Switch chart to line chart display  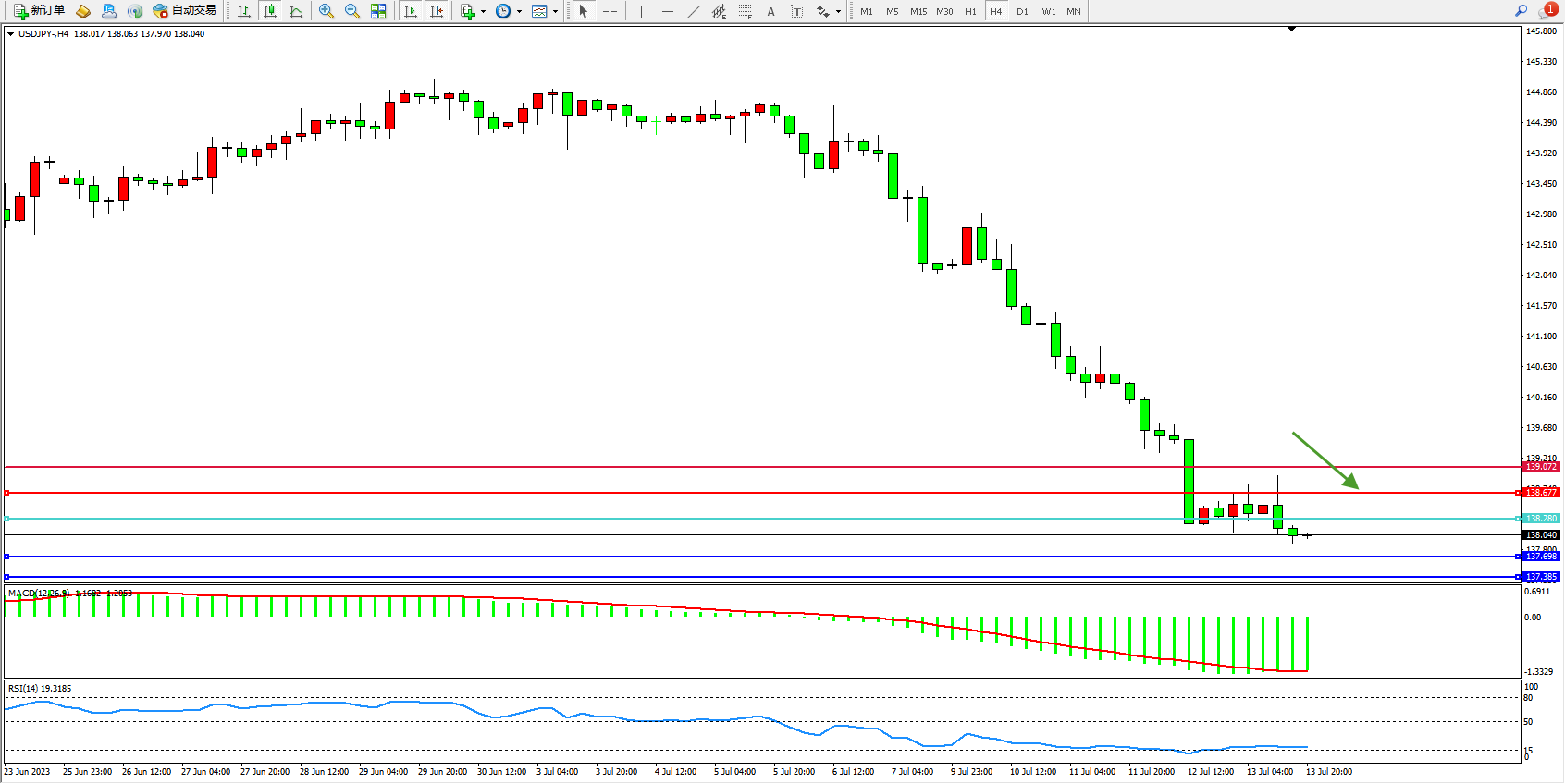pos(296,11)
